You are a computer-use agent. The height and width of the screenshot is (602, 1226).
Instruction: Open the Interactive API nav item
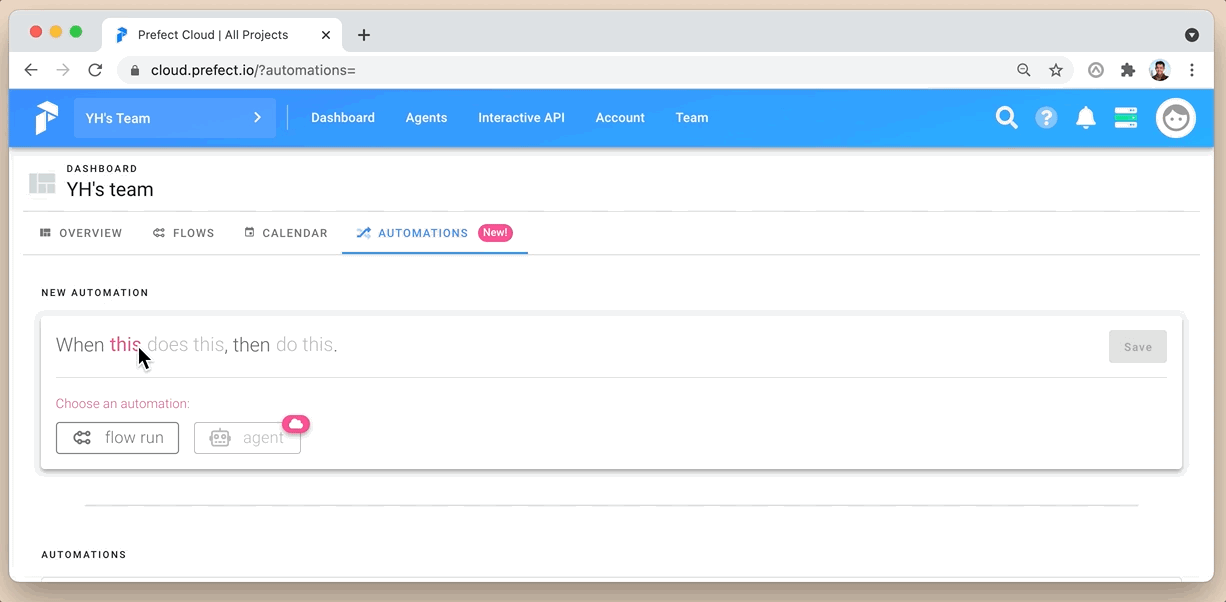pos(521,118)
